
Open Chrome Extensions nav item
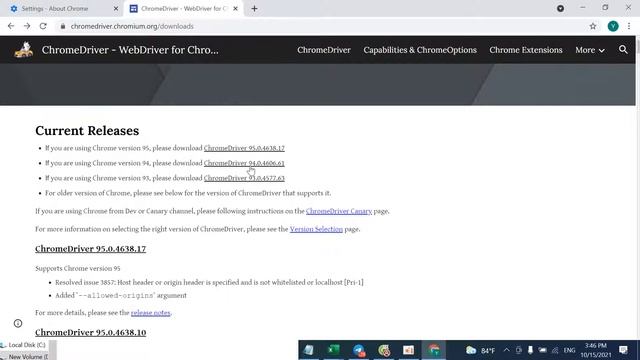coord(526,50)
